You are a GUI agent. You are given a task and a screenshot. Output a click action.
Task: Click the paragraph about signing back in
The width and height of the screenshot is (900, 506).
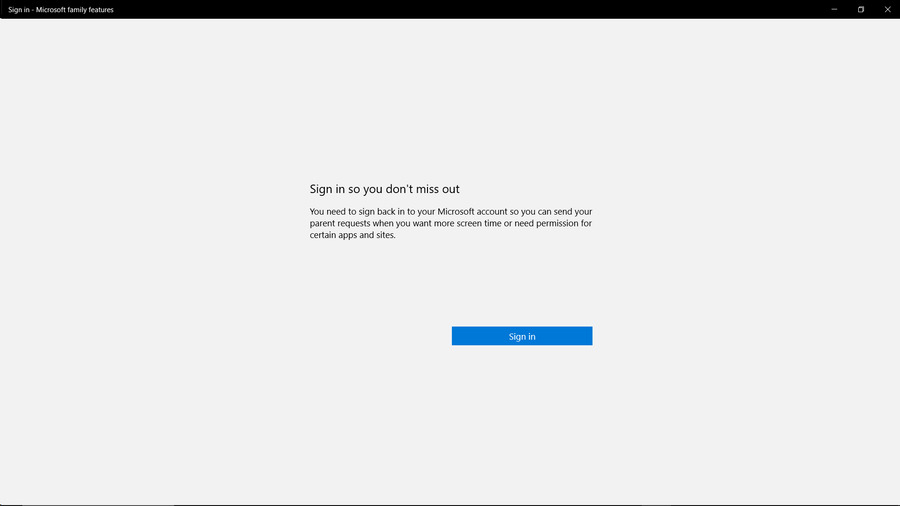pyautogui.click(x=451, y=223)
